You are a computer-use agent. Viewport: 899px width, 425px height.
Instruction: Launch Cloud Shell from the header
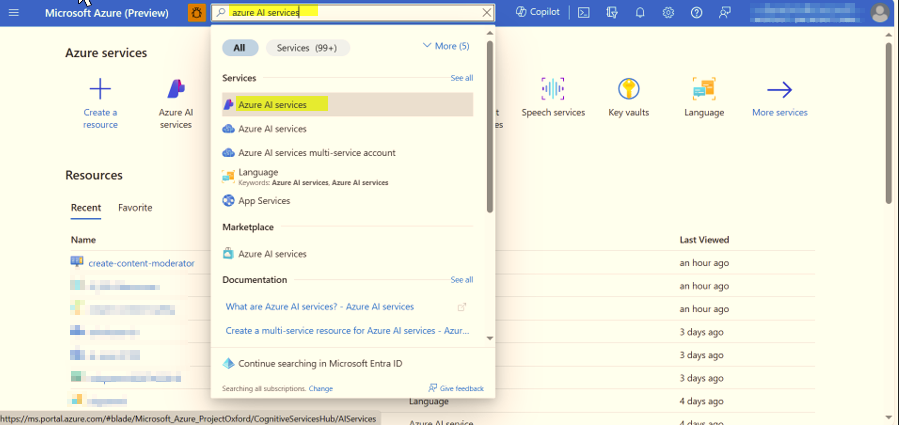coord(584,12)
